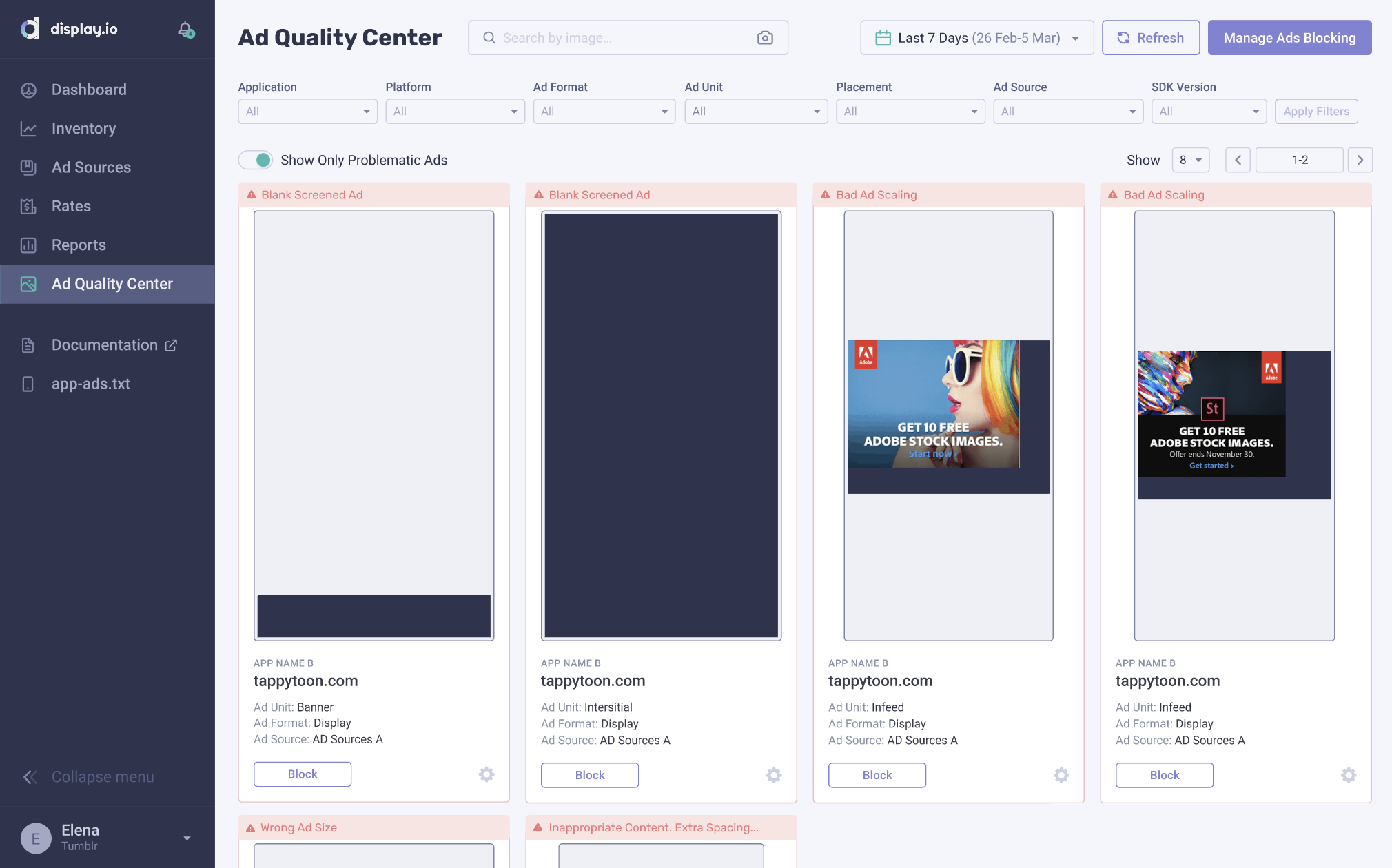Go to previous page arrow

tap(1238, 160)
